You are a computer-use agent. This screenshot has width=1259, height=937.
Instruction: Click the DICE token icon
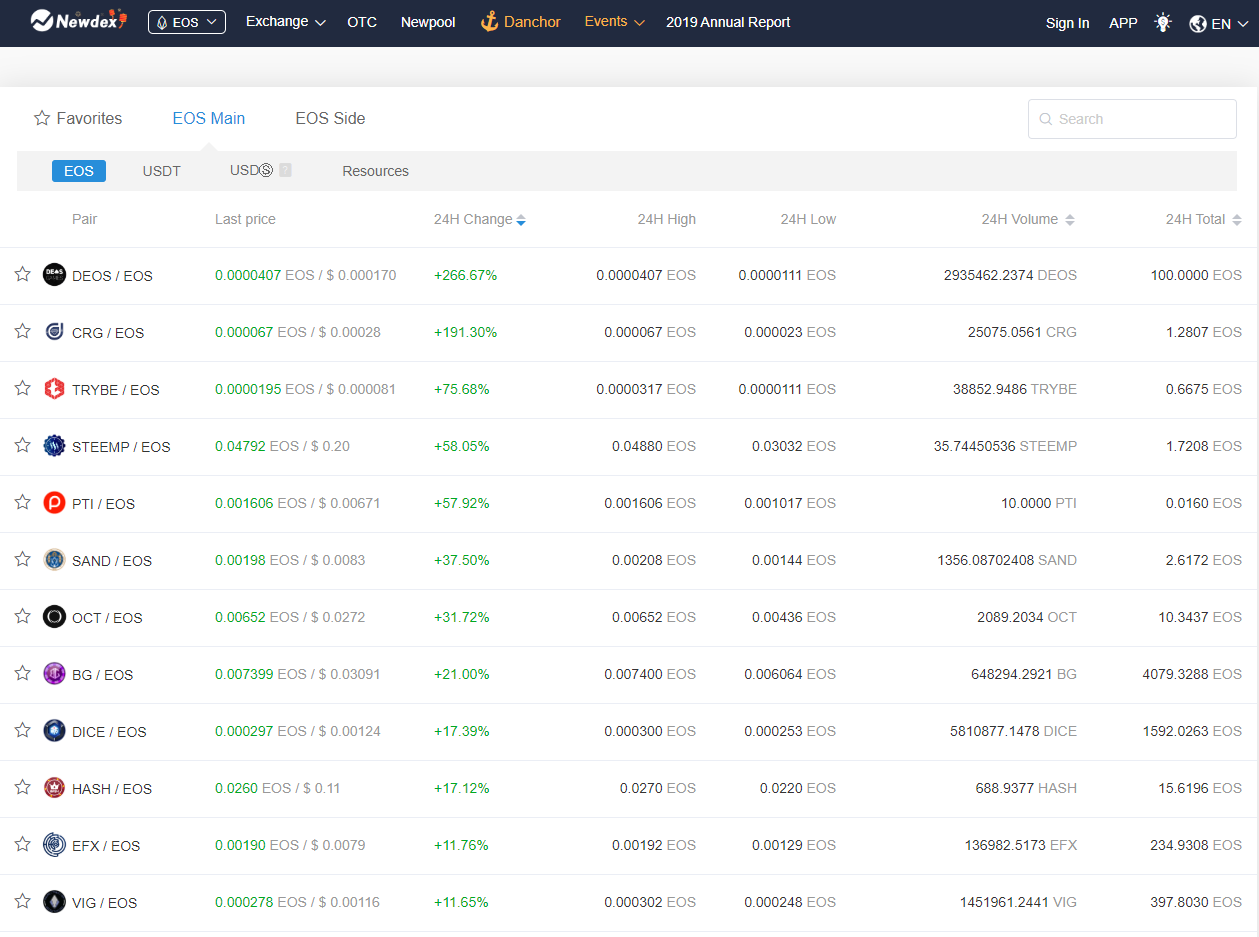pyautogui.click(x=54, y=731)
